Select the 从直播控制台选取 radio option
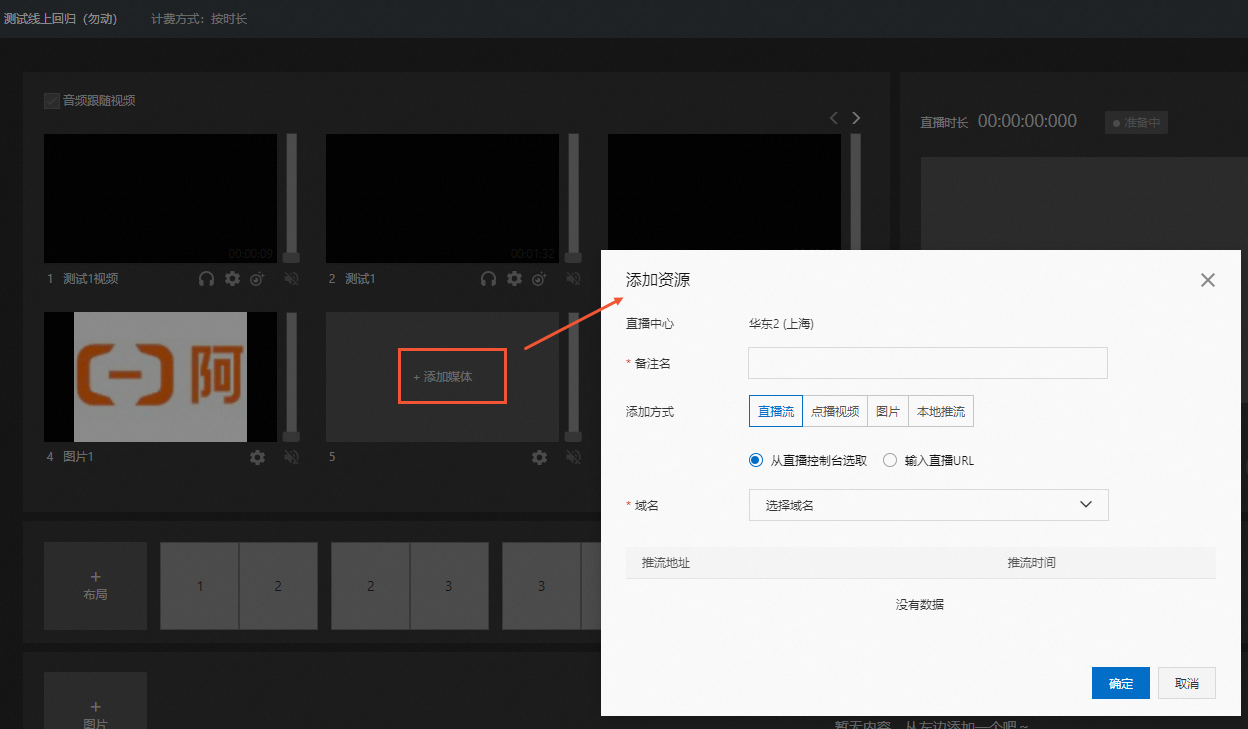1248x729 pixels. [x=756, y=460]
